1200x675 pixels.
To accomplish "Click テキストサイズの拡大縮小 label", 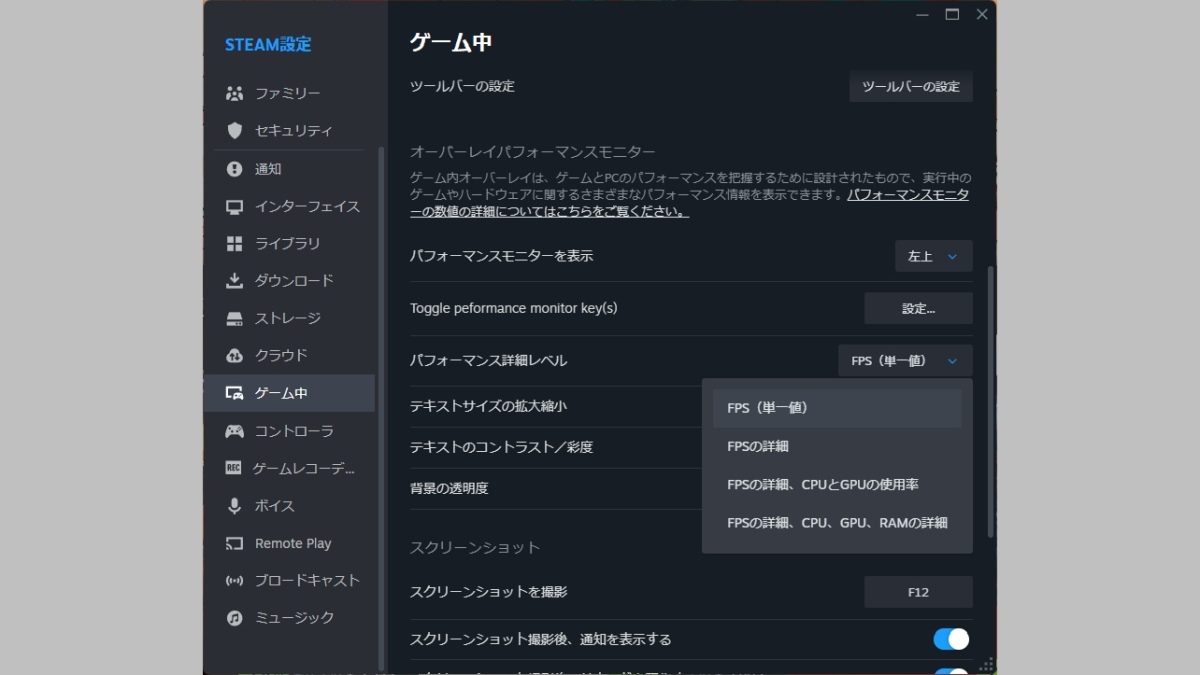I will coord(489,406).
